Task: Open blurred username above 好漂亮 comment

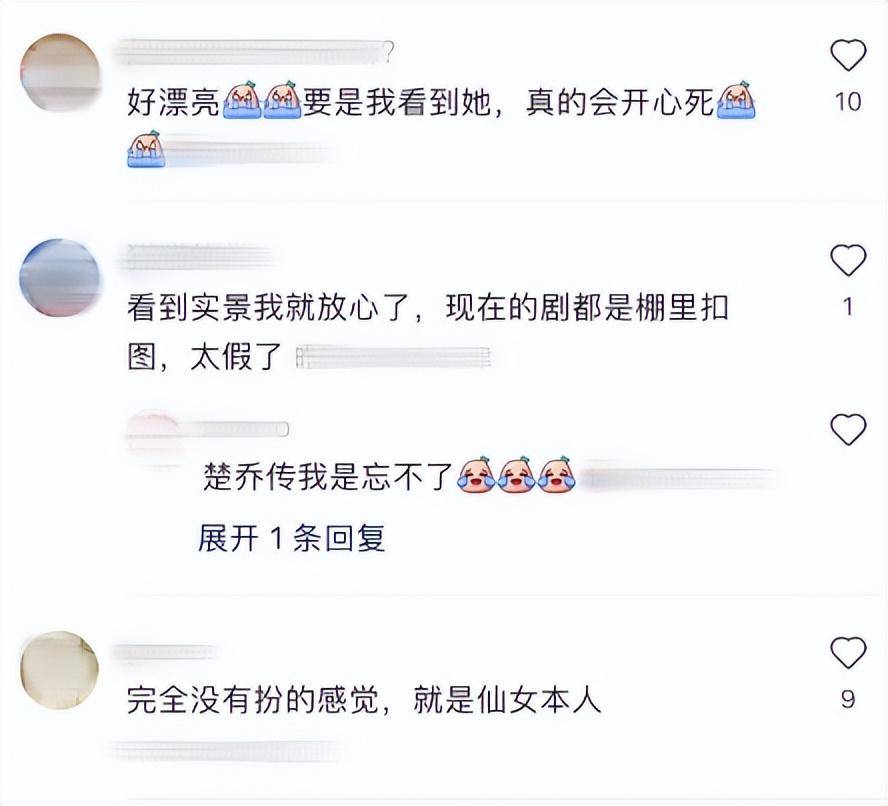Action: (x=253, y=52)
